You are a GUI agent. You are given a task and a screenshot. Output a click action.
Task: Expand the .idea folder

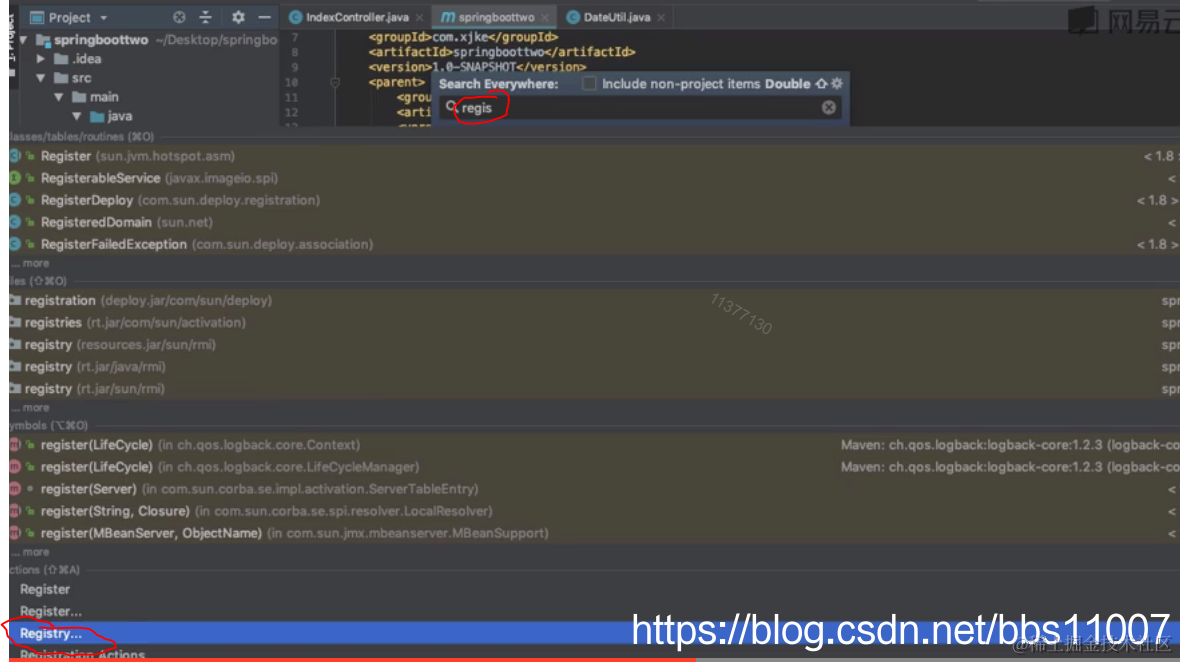[x=41, y=59]
